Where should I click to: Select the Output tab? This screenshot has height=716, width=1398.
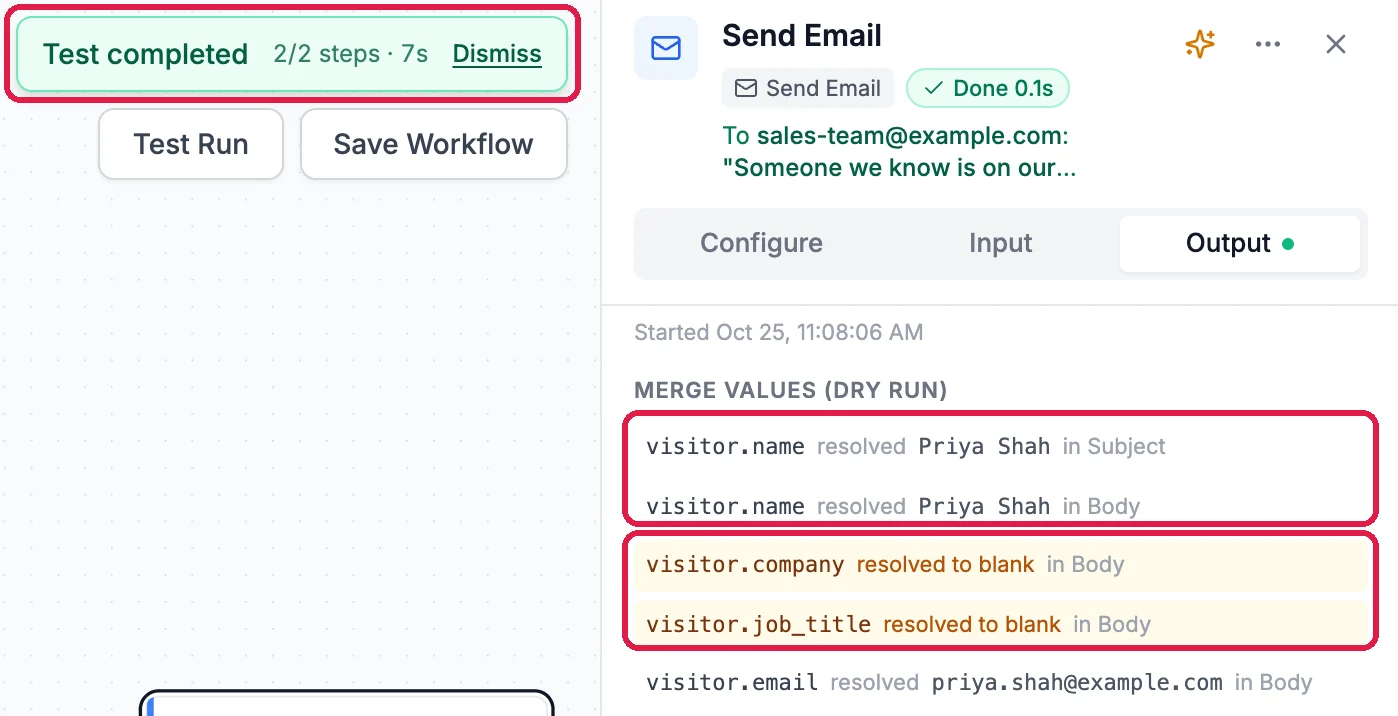click(x=1239, y=243)
